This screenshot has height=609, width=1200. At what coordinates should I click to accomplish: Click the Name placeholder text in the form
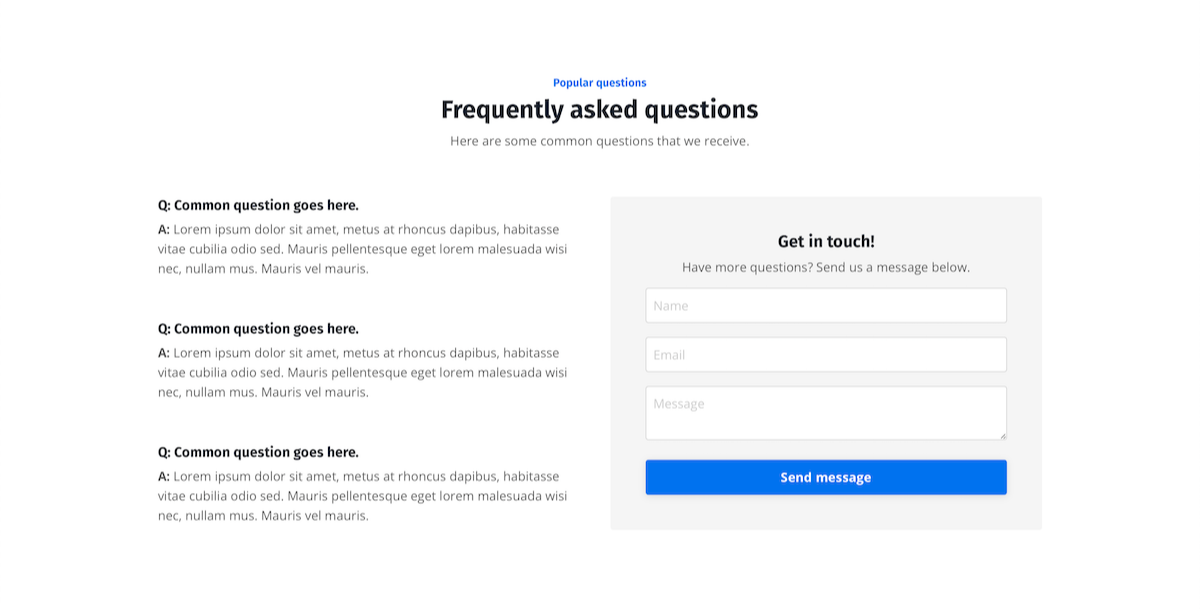point(671,306)
